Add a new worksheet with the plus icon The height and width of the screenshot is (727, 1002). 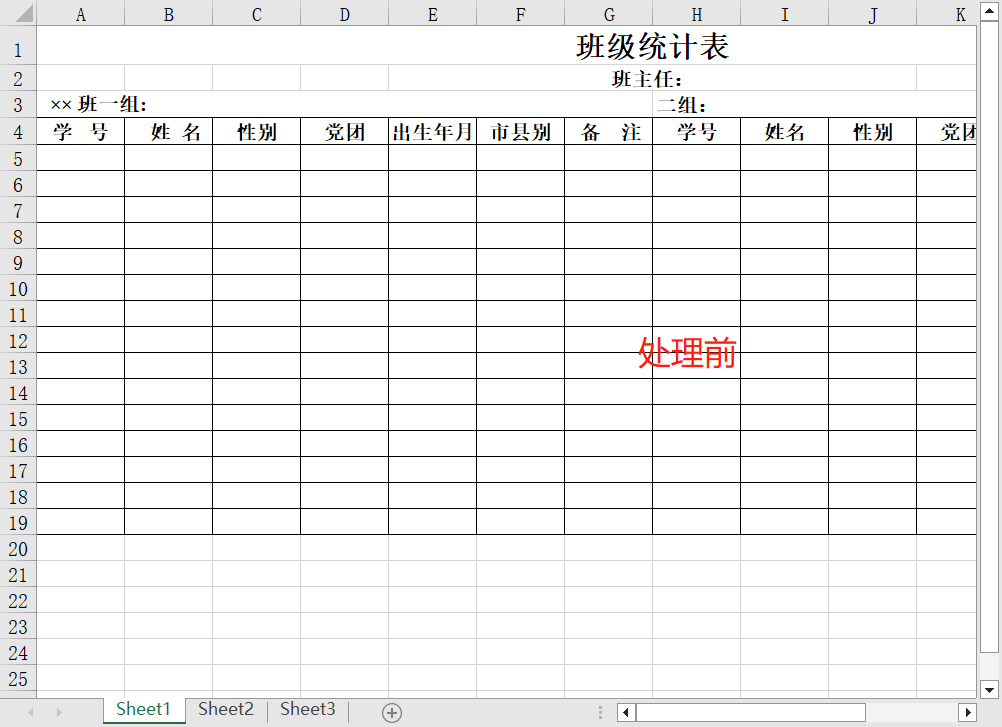click(390, 711)
